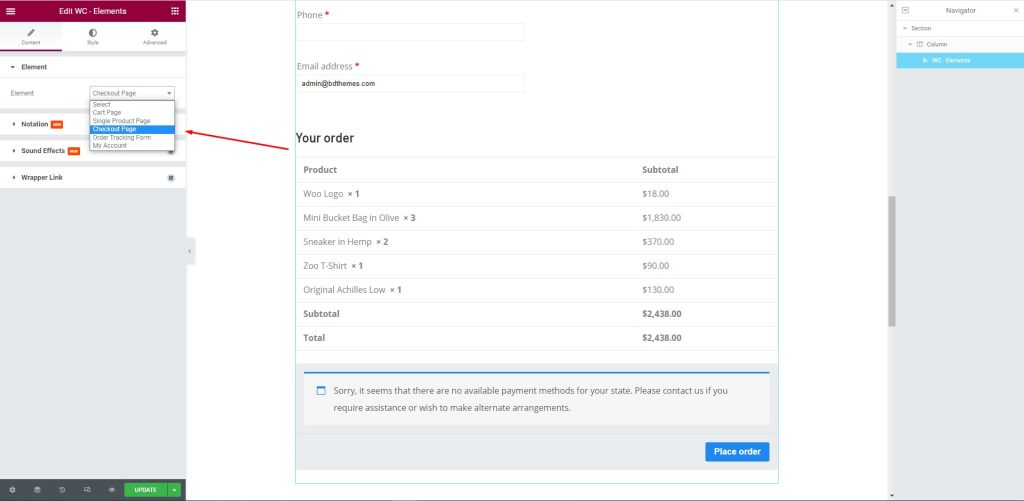Open the widgets grid panel
Image resolution: width=1024 pixels, height=501 pixels.
175,10
